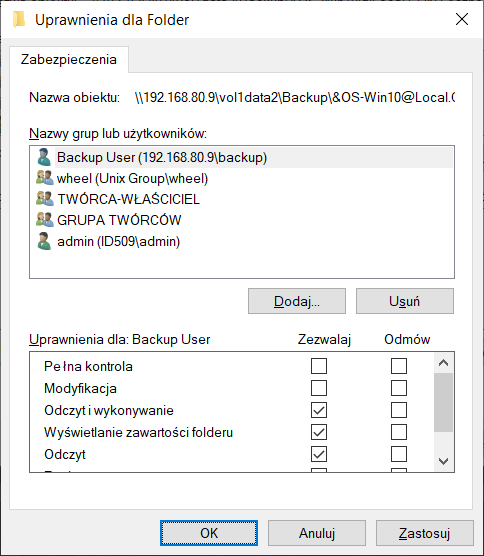This screenshot has height=556, width=484.
Task: Toggle allow Wyświetlanie zawartości folderu
Action: 319,432
